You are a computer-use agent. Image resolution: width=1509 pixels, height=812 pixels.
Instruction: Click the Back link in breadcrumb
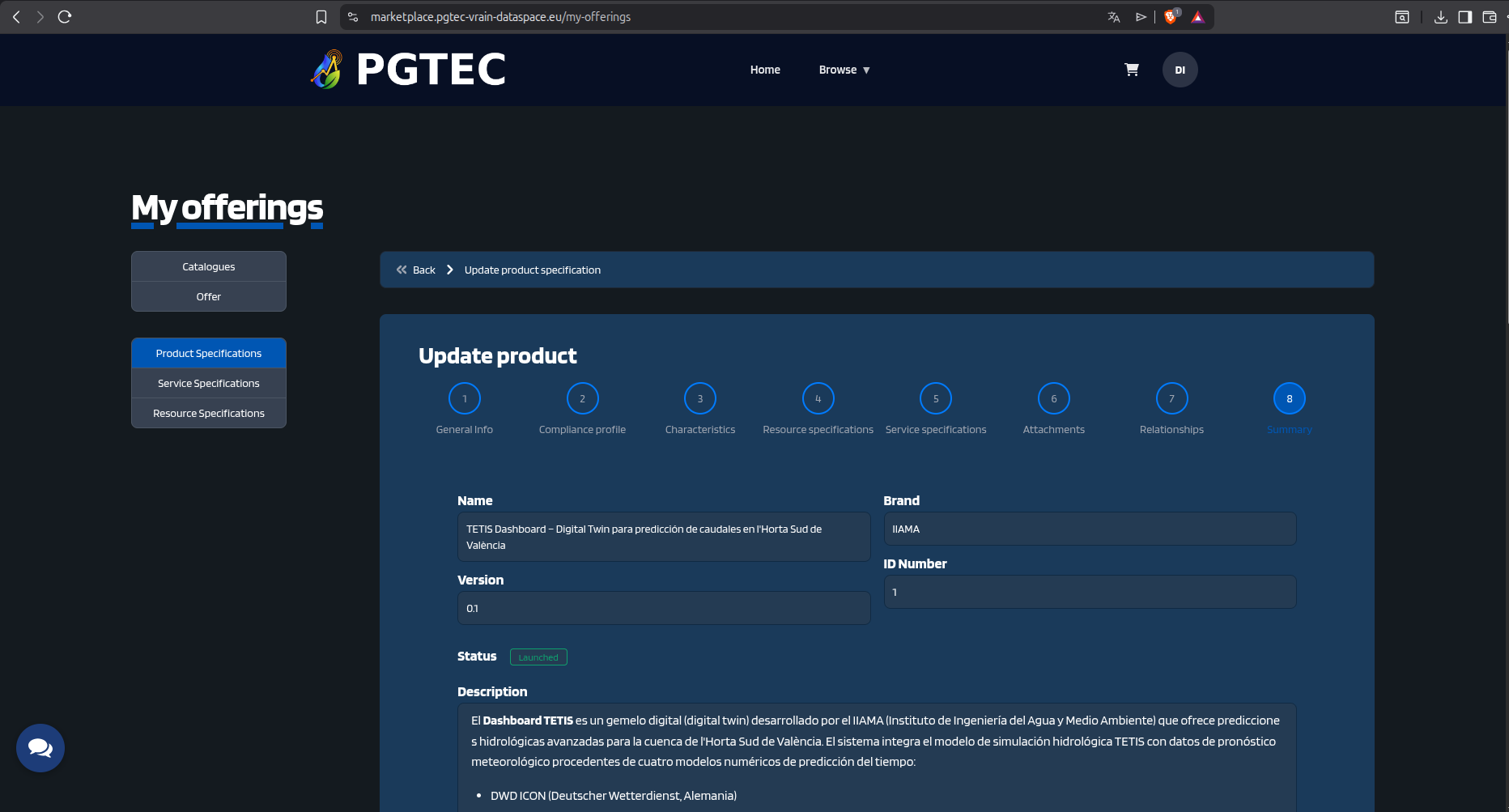424,270
